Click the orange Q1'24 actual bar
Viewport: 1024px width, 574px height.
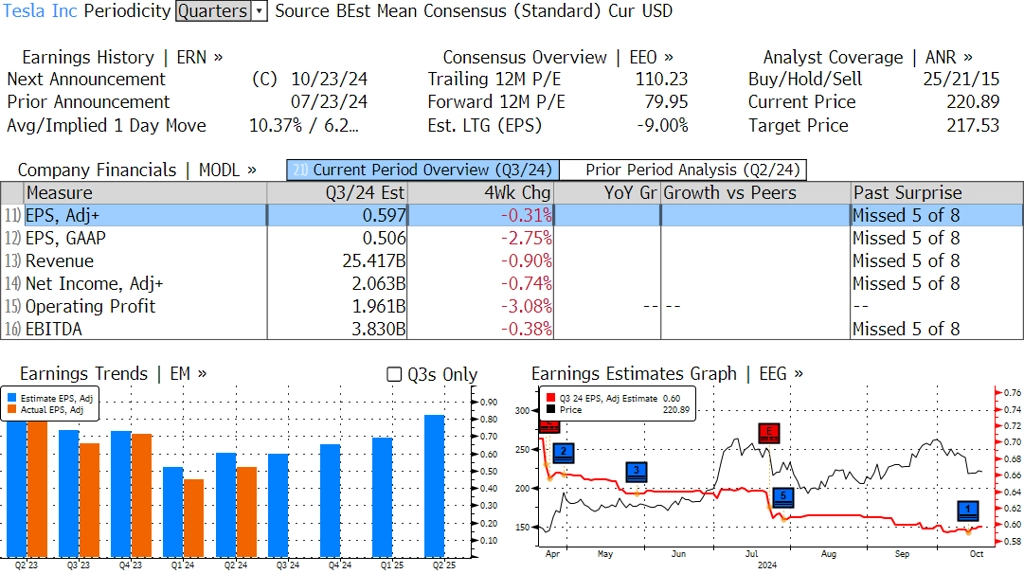coord(194,518)
